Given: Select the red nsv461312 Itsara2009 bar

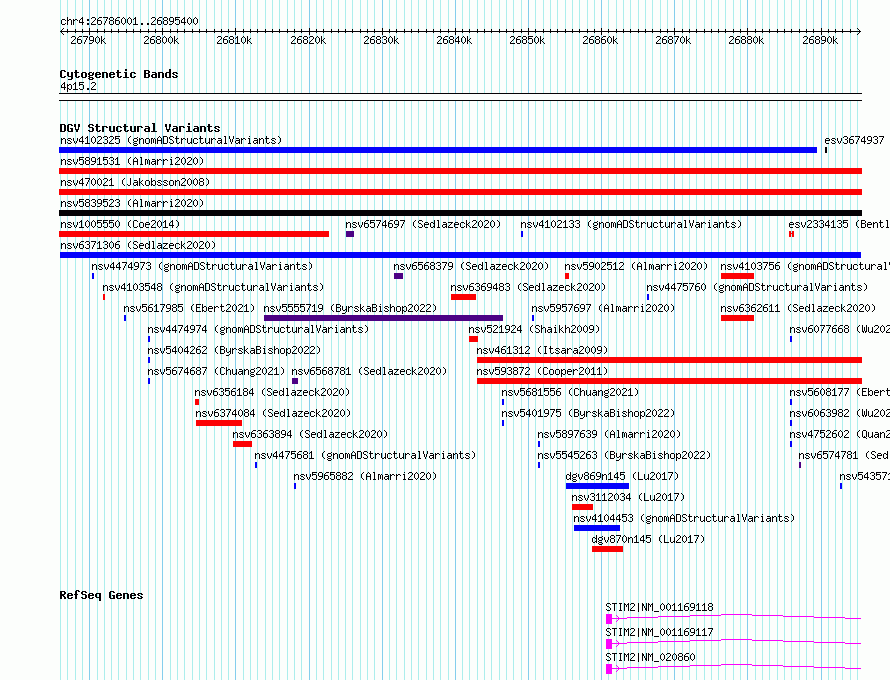Looking at the screenshot, I should [669, 360].
